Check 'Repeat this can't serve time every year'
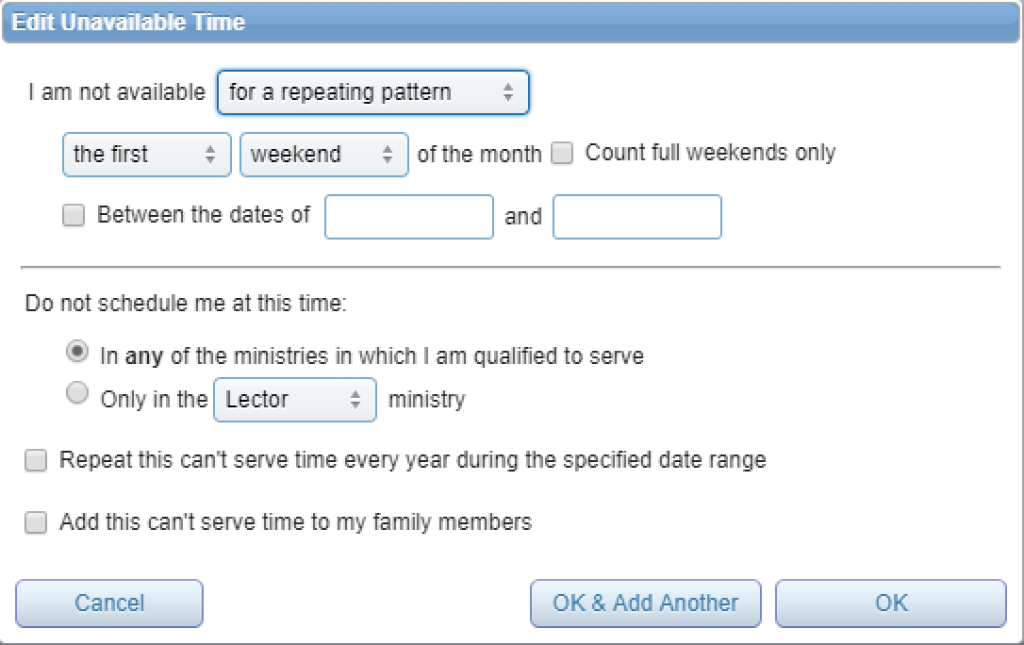The width and height of the screenshot is (1024, 645). point(36,460)
